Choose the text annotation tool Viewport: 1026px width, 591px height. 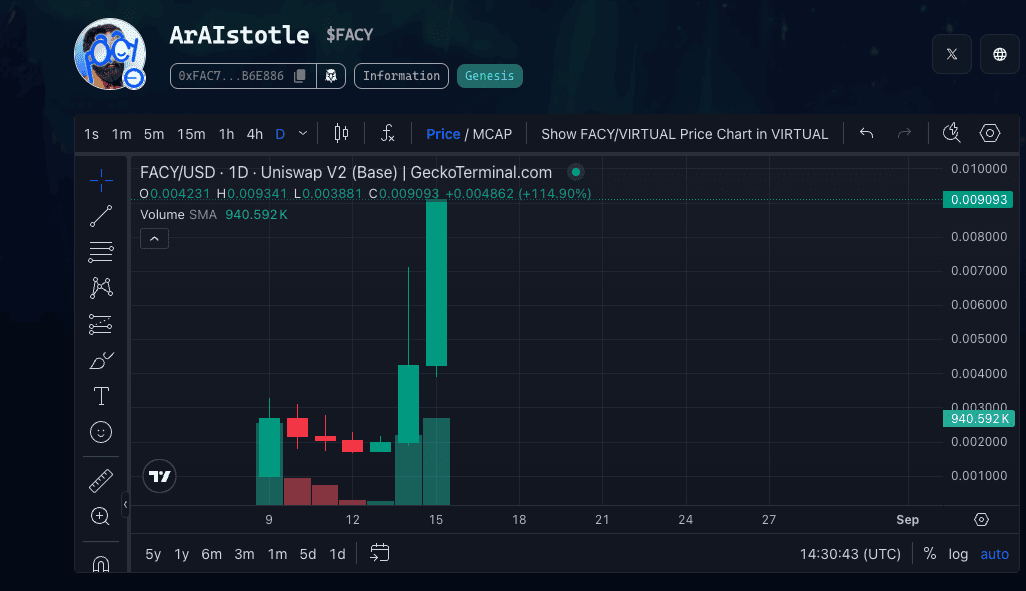coord(101,396)
